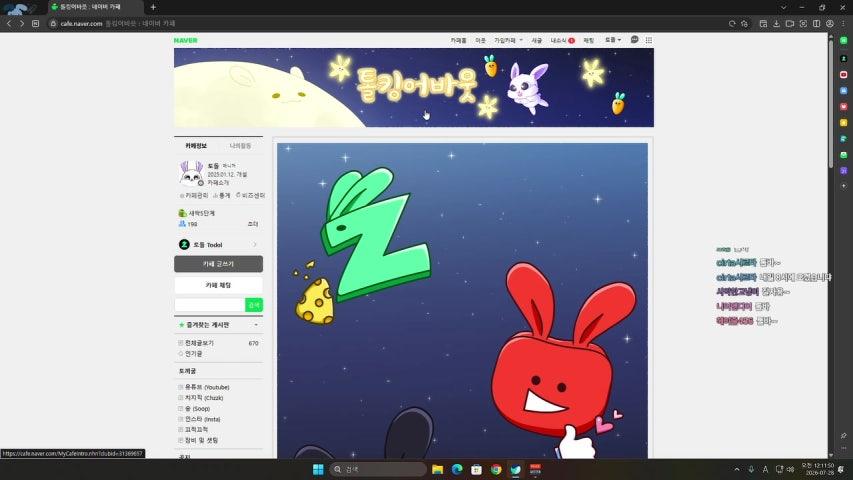Image resolution: width=853 pixels, height=480 pixels.
Task: Open 카페관리 link
Action: coord(194,195)
